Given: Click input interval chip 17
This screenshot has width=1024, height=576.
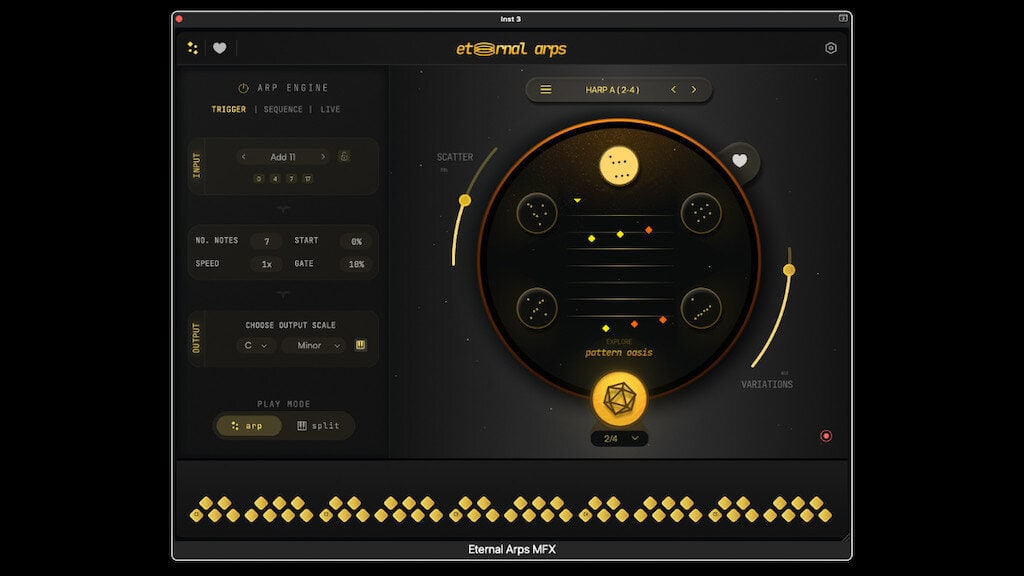Looking at the screenshot, I should 308,178.
